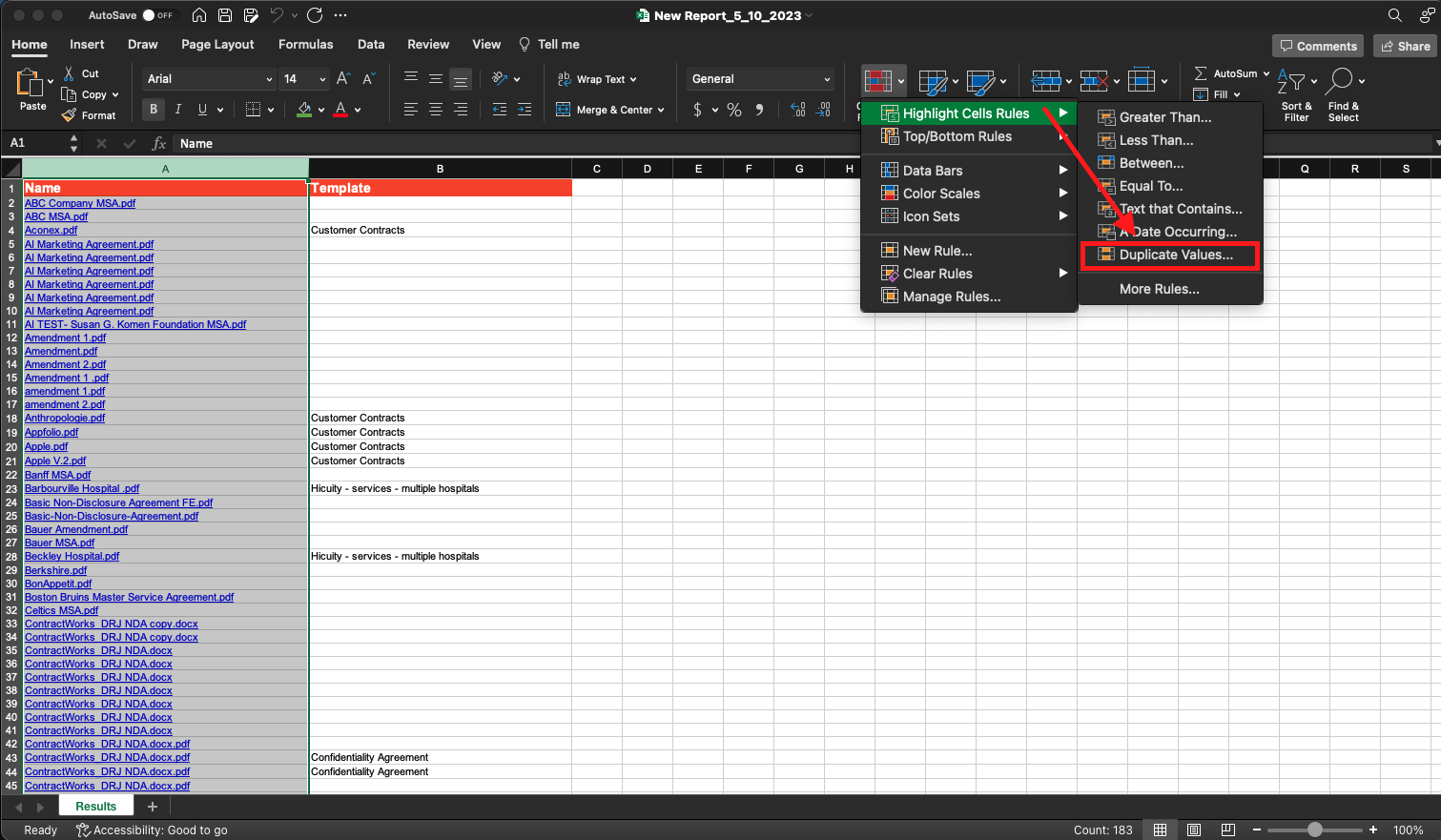Viewport: 1441px width, 840px height.
Task: Click the Format Painter brush icon
Action: (69, 115)
